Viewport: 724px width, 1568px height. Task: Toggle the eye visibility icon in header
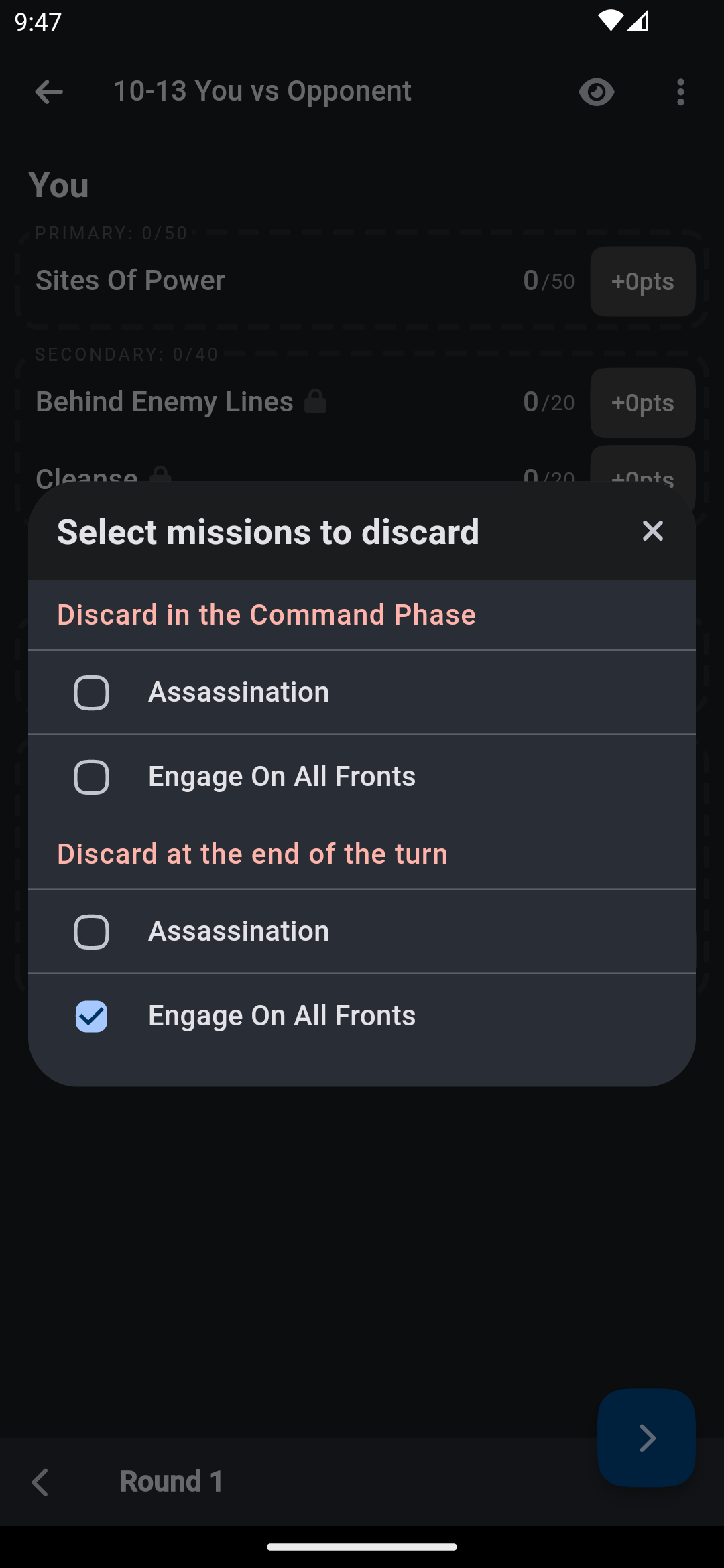click(597, 92)
